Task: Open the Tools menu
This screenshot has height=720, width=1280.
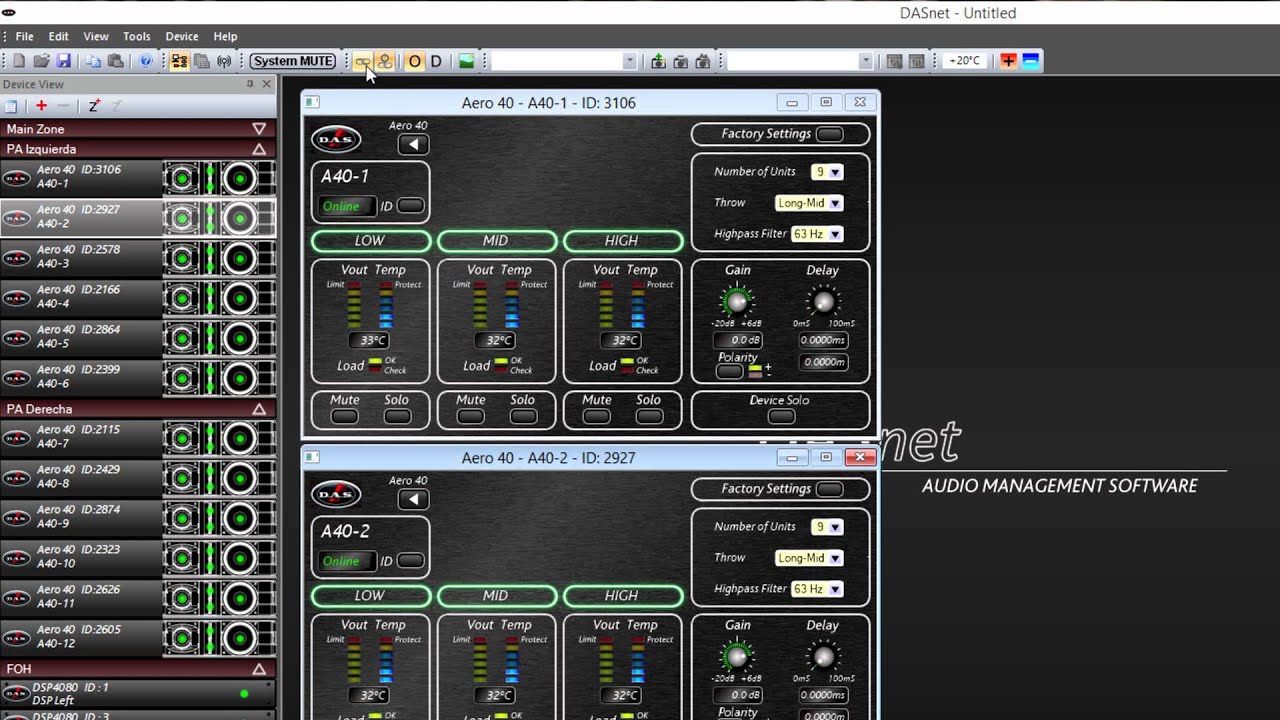Action: [137, 36]
